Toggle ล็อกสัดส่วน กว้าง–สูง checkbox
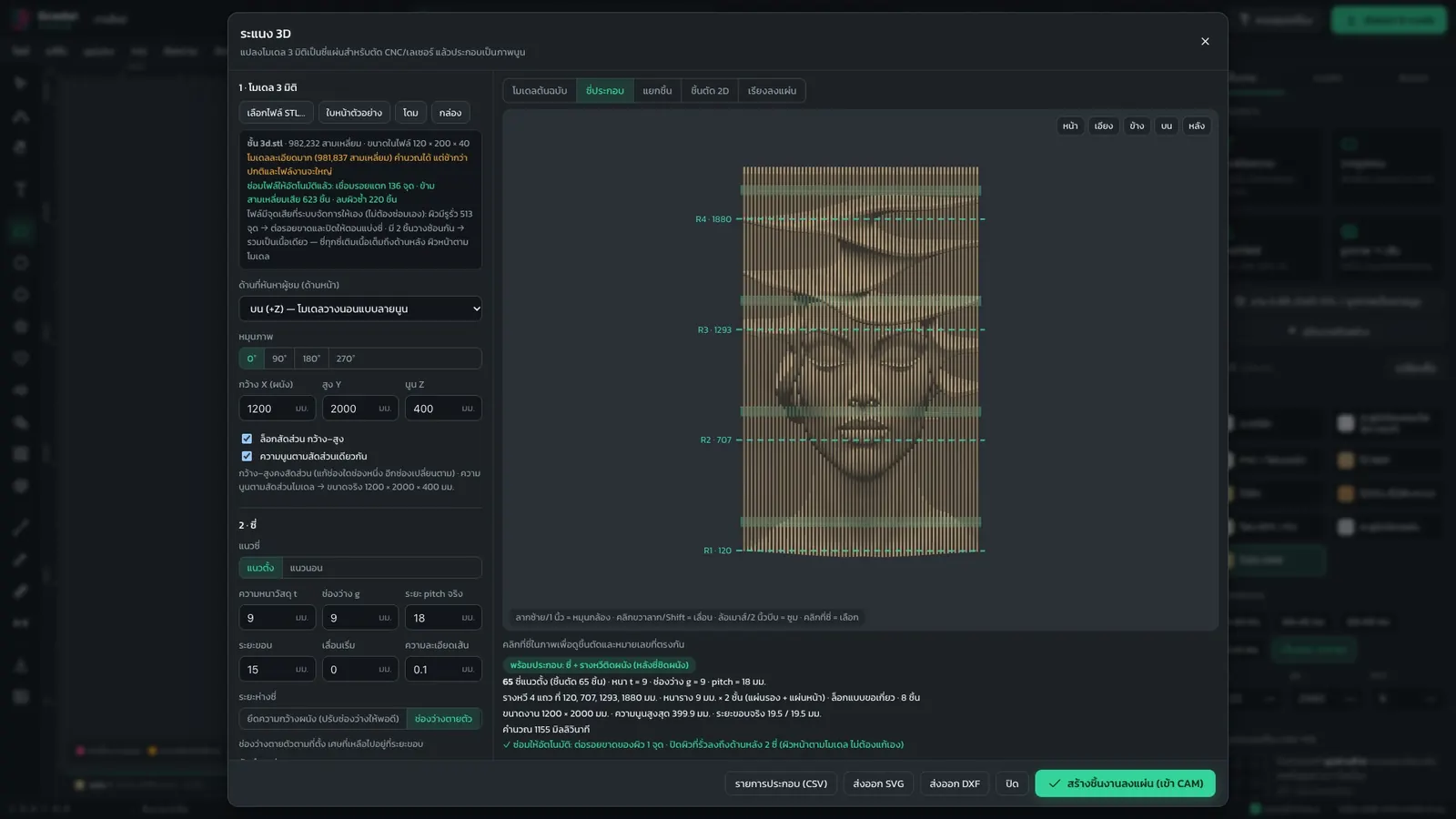1456x819 pixels. (247, 439)
